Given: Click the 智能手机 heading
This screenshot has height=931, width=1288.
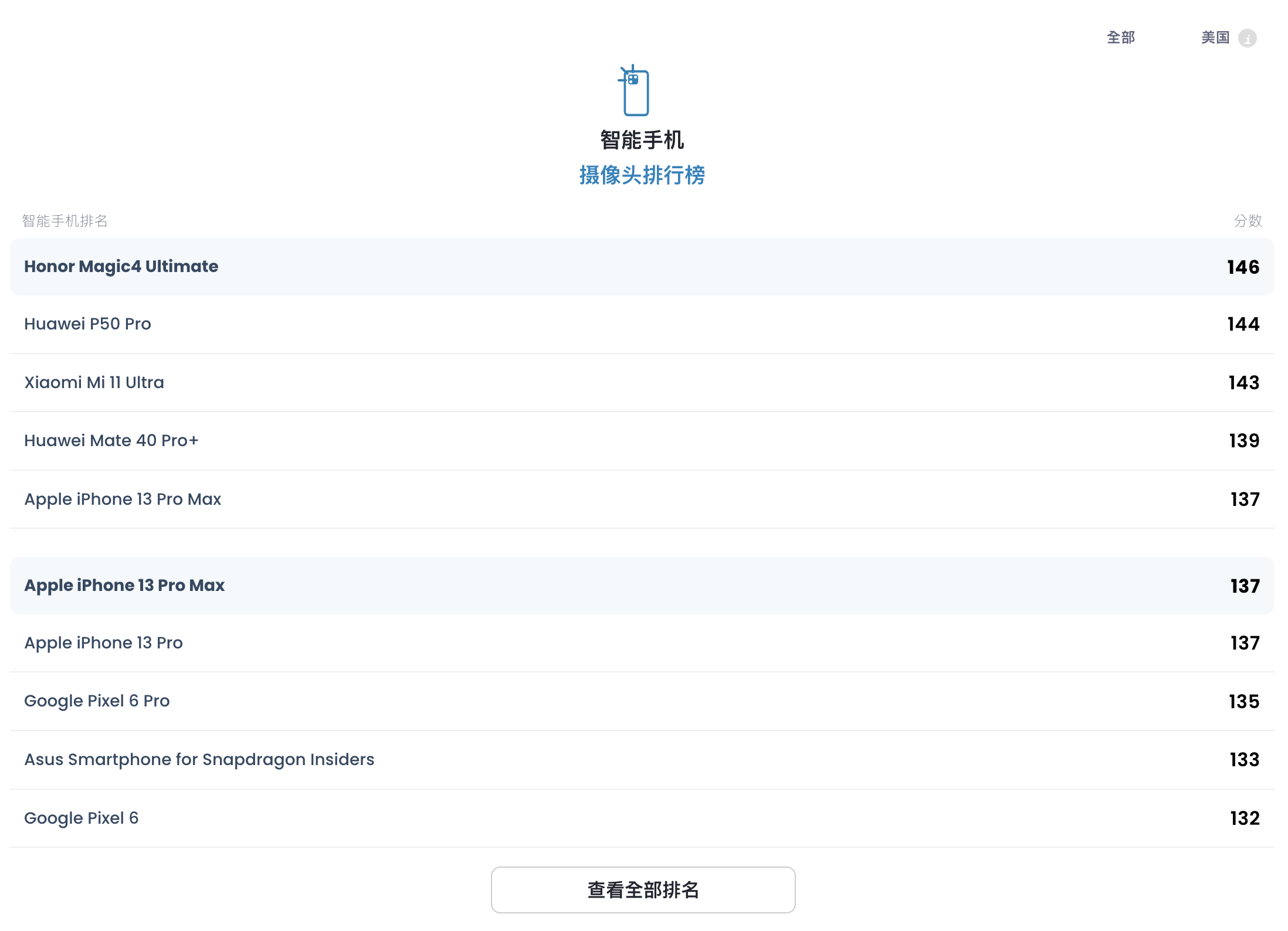Looking at the screenshot, I should (642, 140).
